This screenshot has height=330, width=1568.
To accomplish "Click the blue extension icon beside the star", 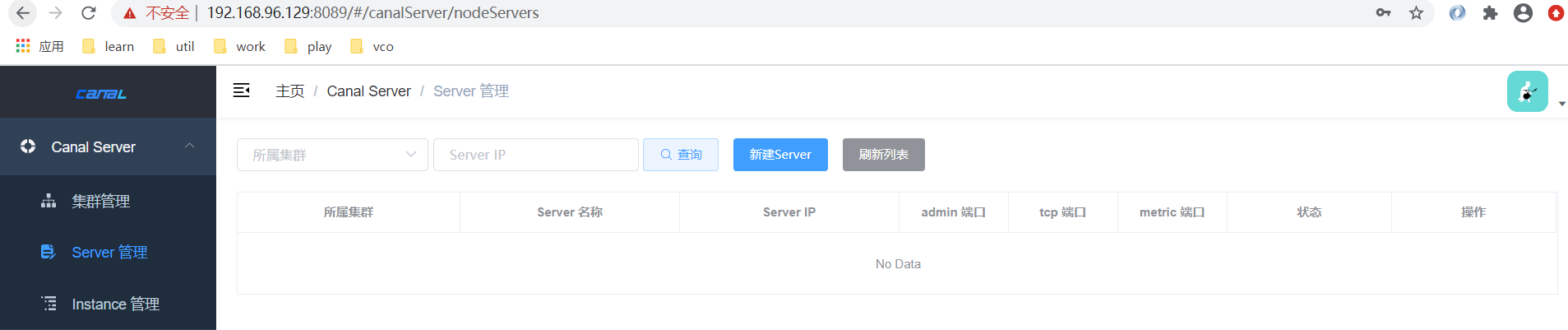I will coord(1457,13).
